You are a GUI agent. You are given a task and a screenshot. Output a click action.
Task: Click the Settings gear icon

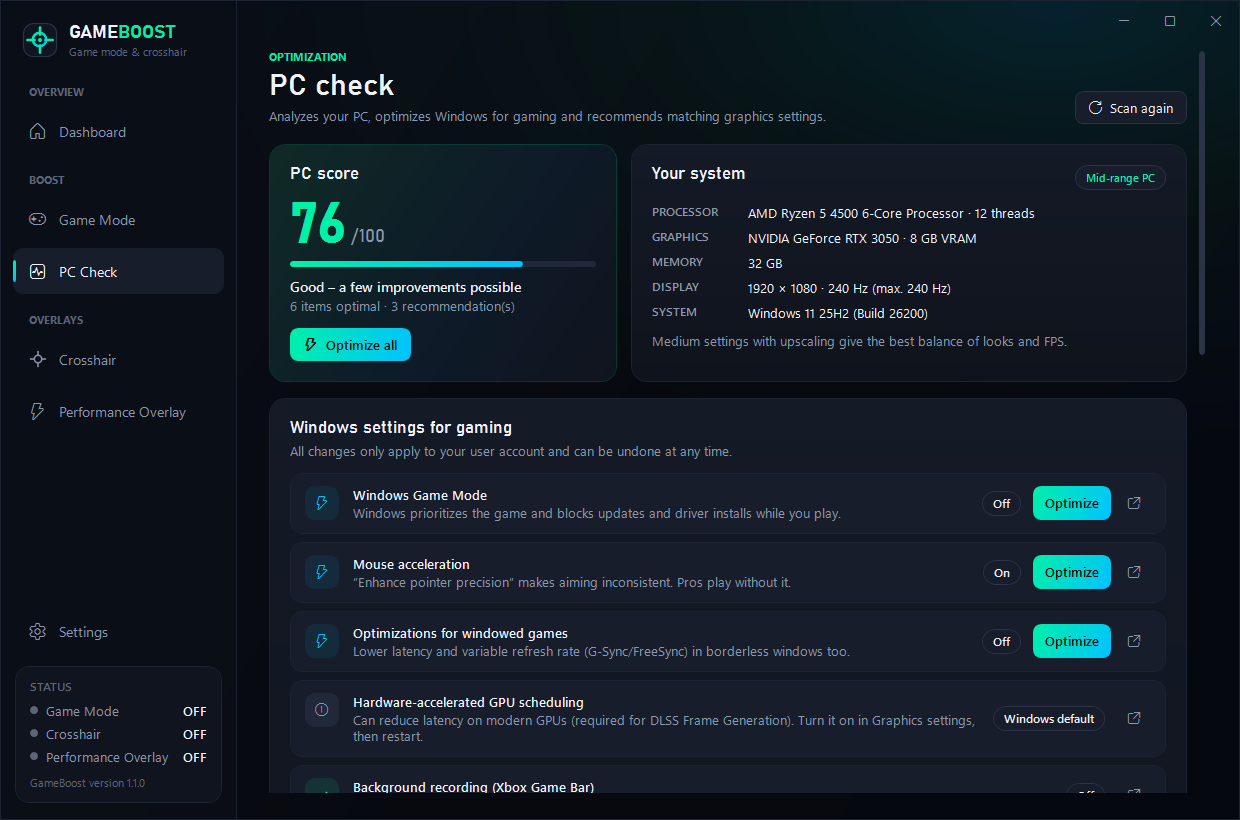pyautogui.click(x=38, y=632)
